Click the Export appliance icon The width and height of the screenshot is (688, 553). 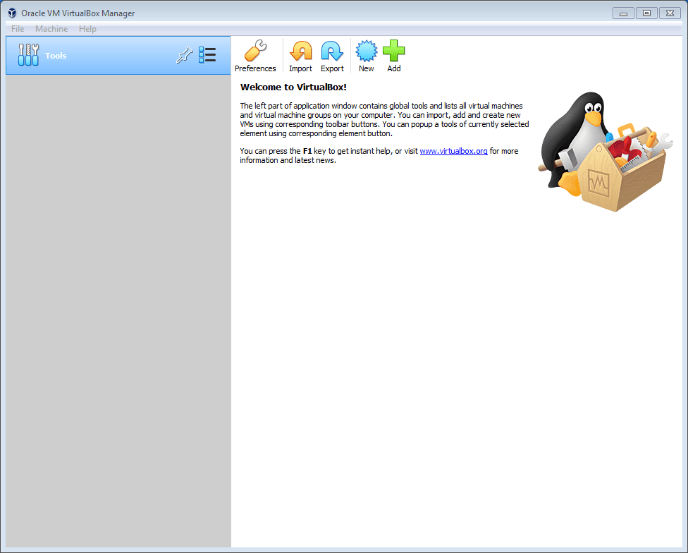(x=332, y=51)
